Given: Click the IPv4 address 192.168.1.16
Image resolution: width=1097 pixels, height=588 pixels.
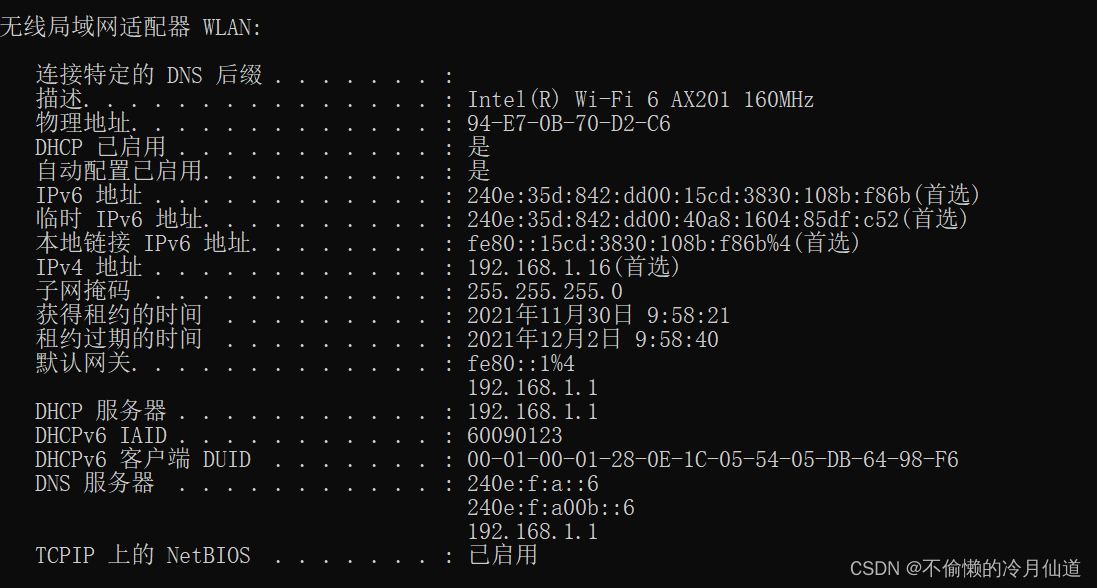Looking at the screenshot, I should [x=573, y=268].
